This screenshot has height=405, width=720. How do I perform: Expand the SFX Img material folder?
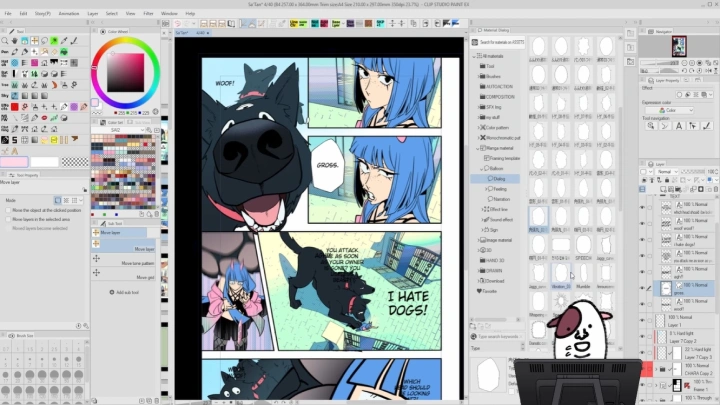pyautogui.click(x=478, y=107)
